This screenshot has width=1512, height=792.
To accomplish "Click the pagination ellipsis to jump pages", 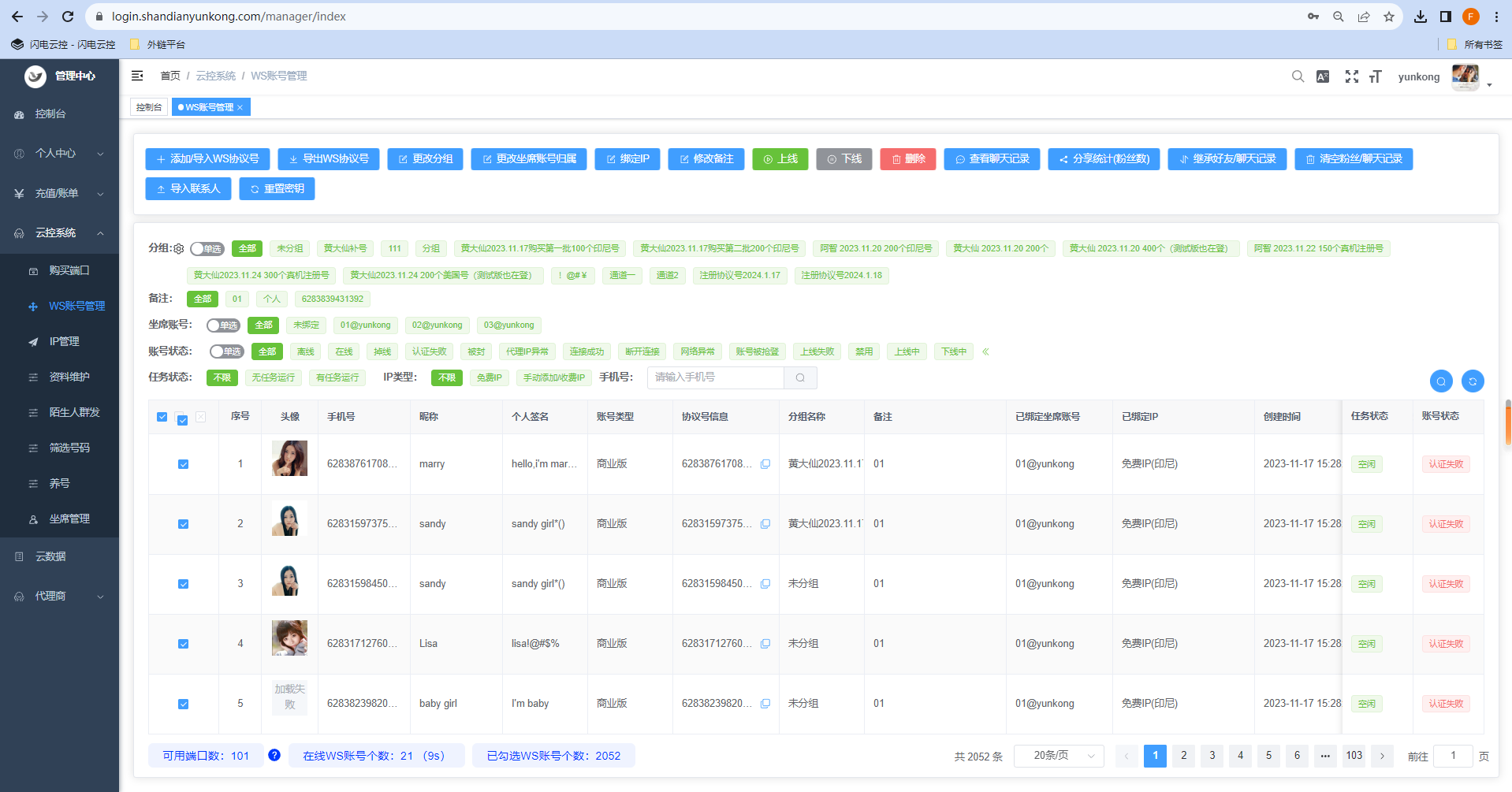I will [x=1325, y=756].
